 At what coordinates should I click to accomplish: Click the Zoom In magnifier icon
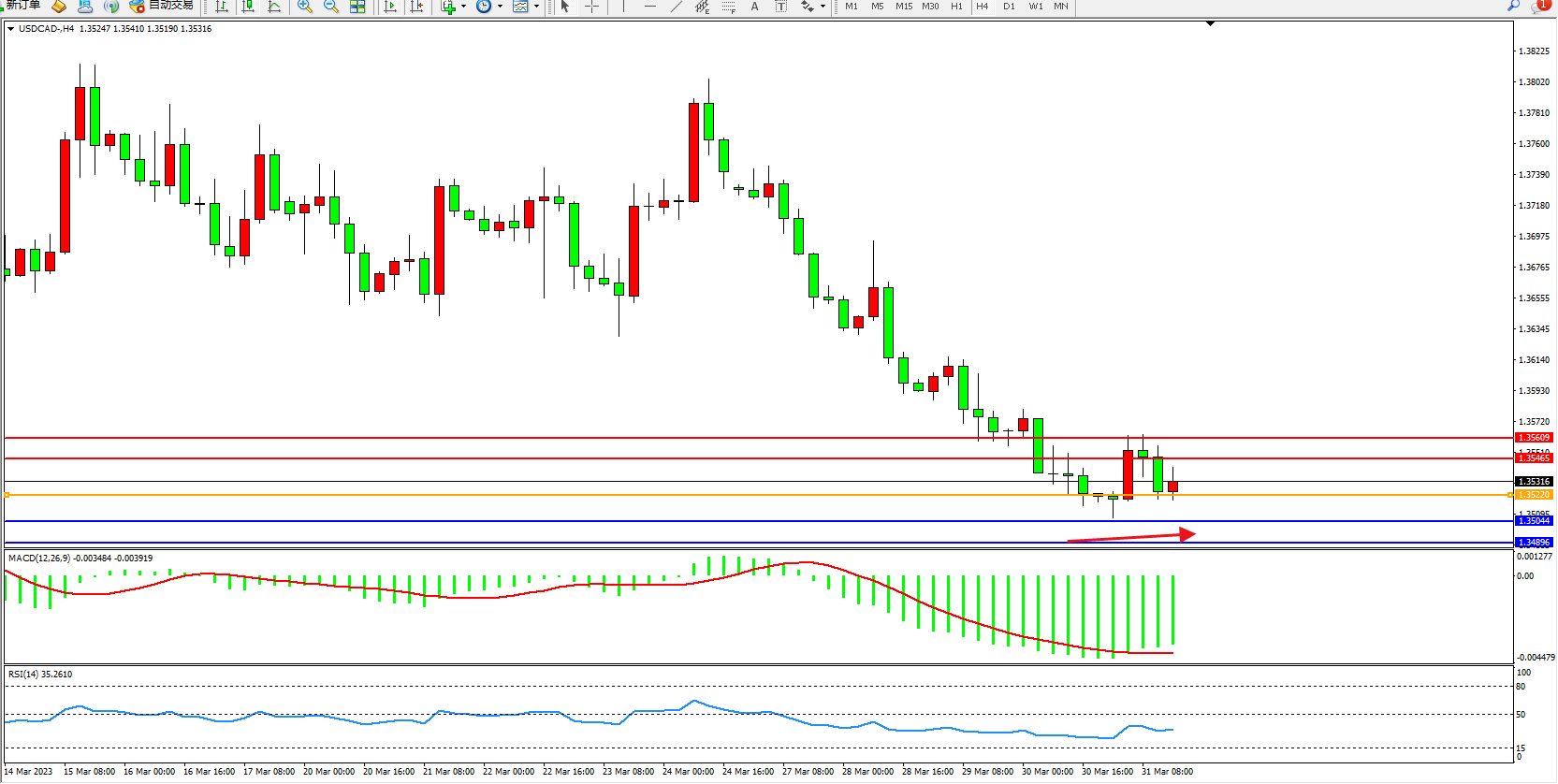pyautogui.click(x=305, y=7)
